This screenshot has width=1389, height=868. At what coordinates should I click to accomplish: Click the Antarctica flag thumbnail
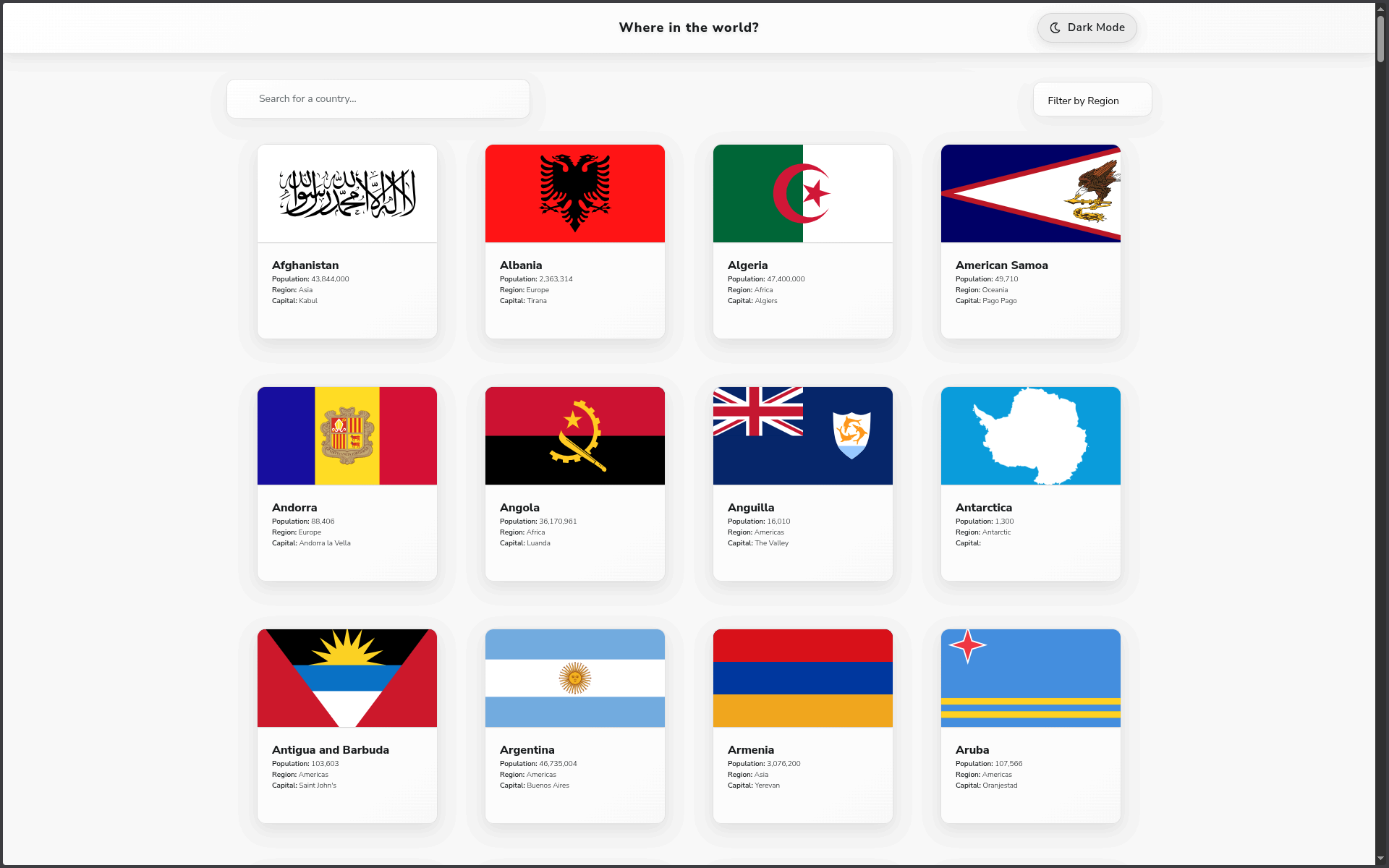(1030, 435)
